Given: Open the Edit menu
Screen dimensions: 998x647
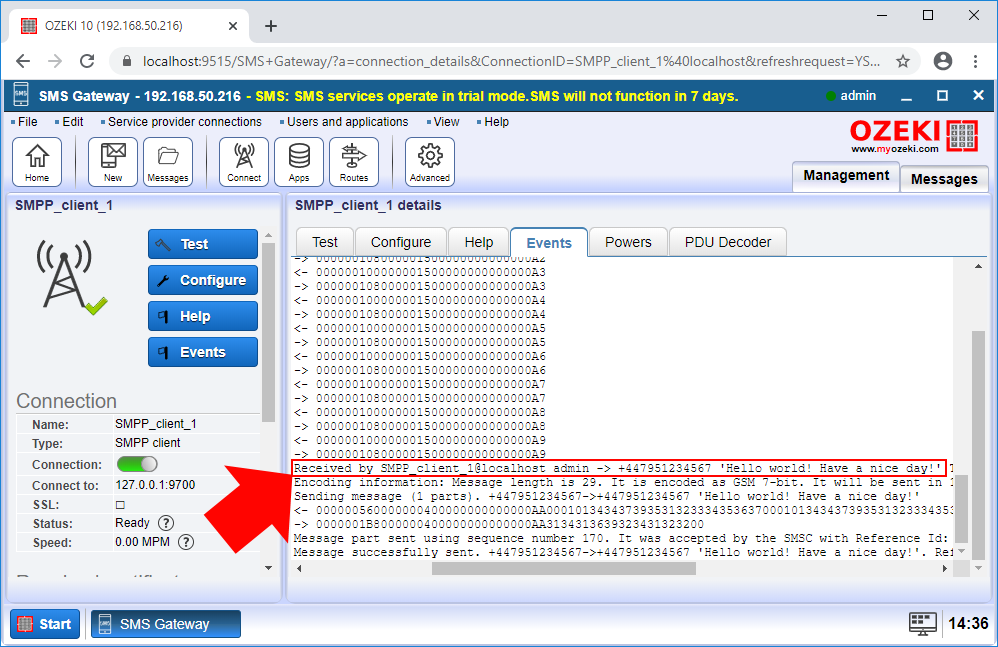Looking at the screenshot, I should coord(73,122).
